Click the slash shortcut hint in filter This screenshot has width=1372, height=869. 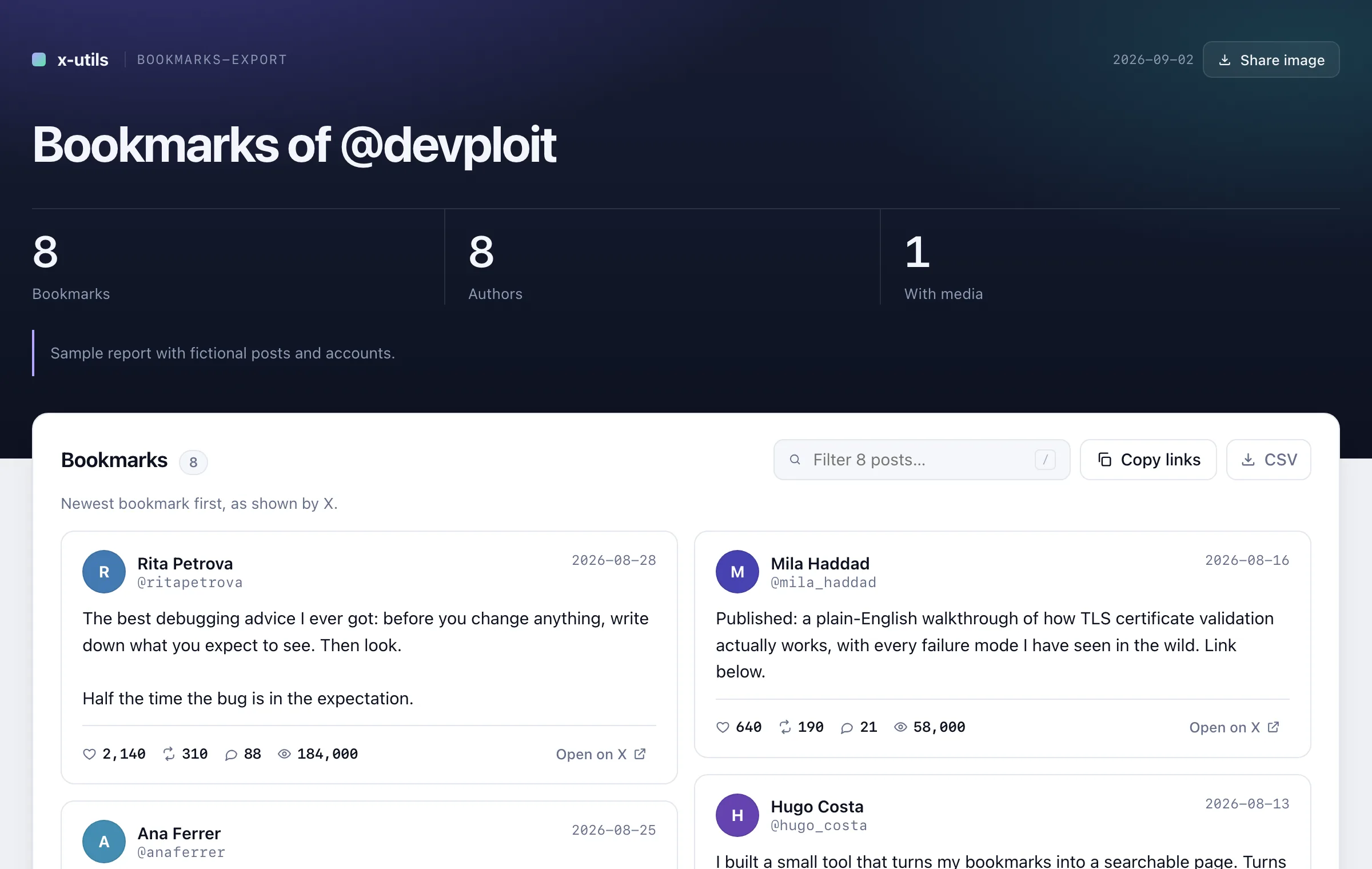click(x=1045, y=460)
